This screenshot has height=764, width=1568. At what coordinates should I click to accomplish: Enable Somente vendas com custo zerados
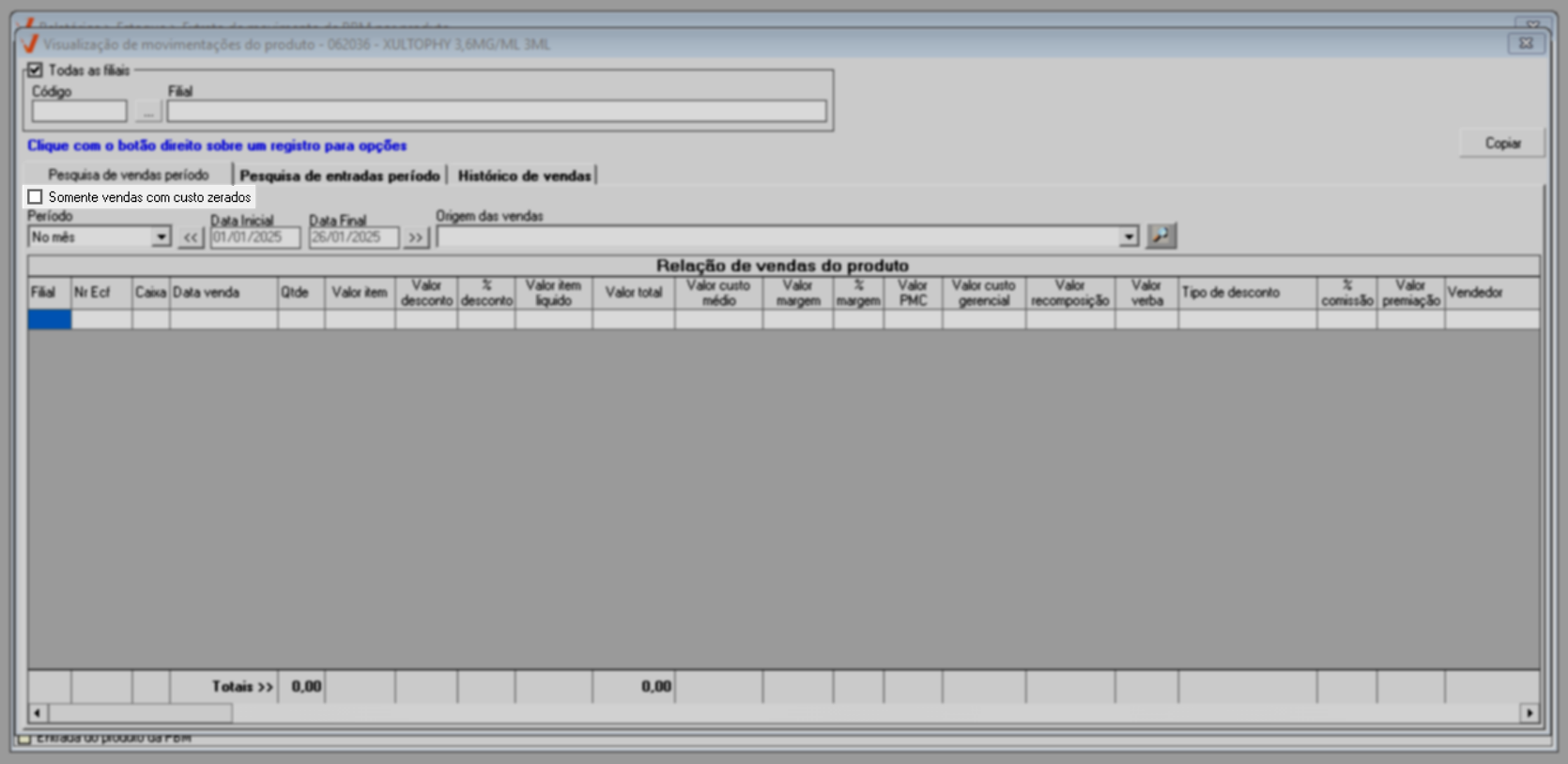click(x=36, y=197)
